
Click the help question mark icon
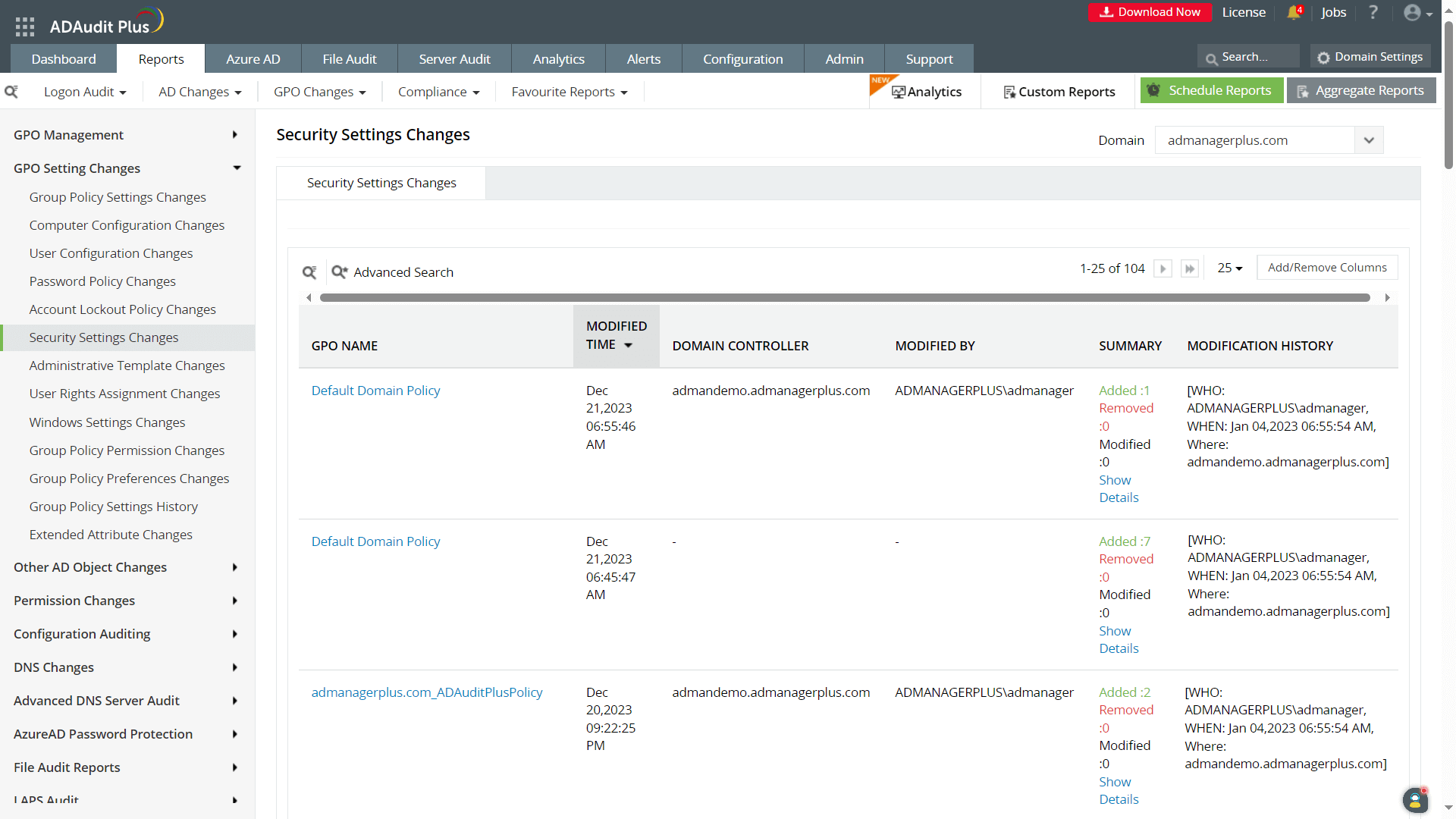pos(1373,12)
